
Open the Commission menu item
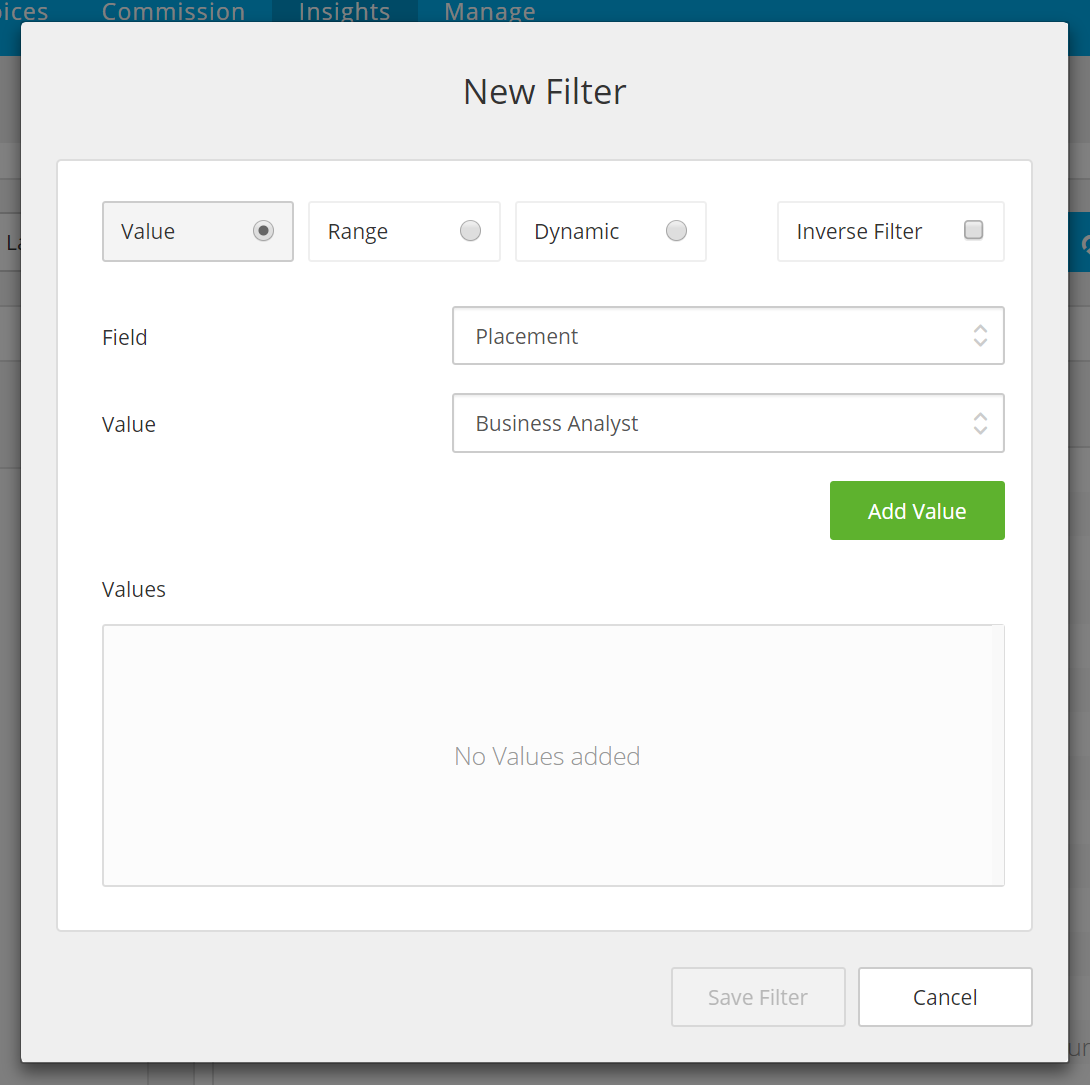173,11
